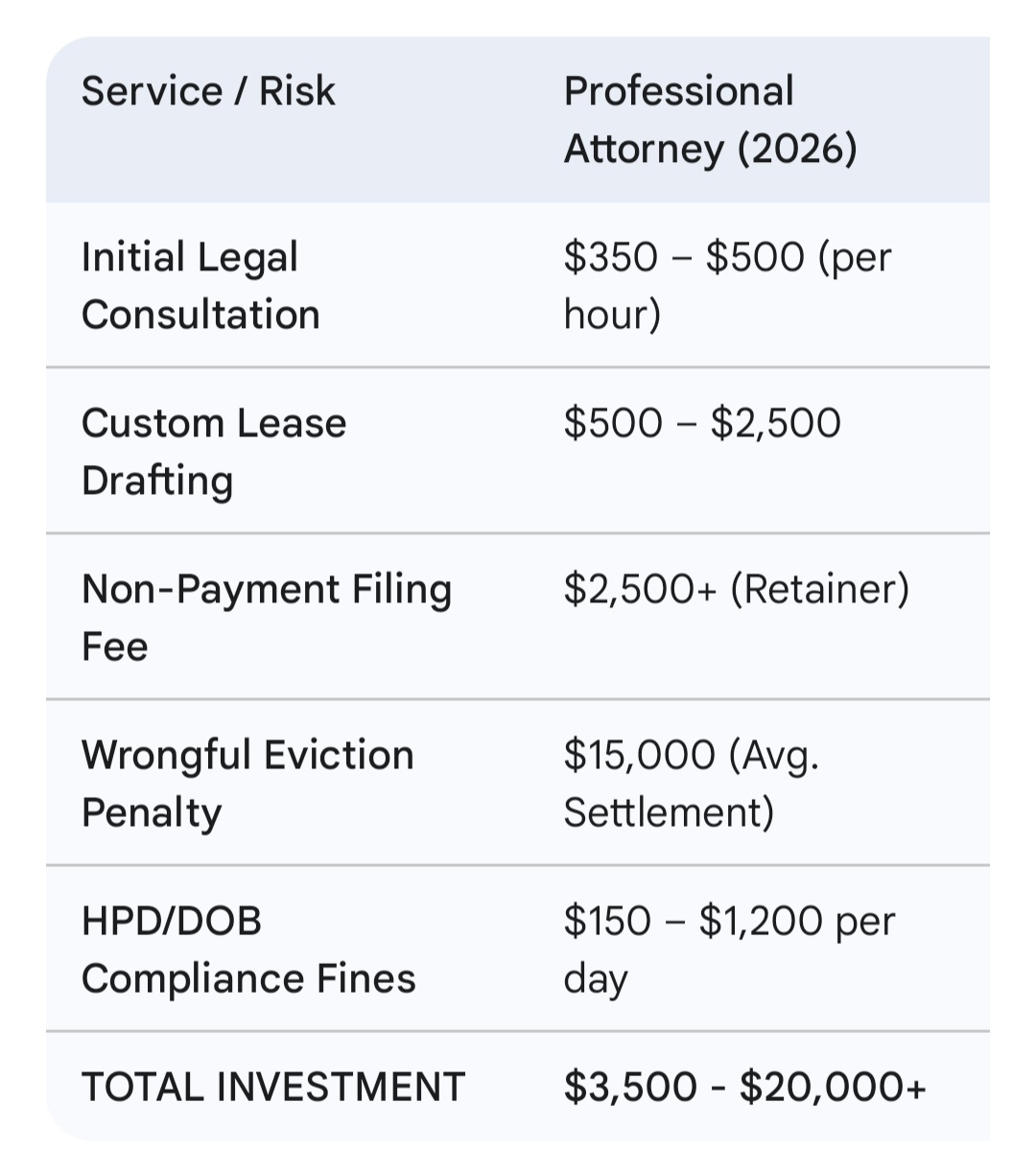Viewport: 1036px width, 1173px height.
Task: Click the Service / Risk column header
Action: (208, 92)
